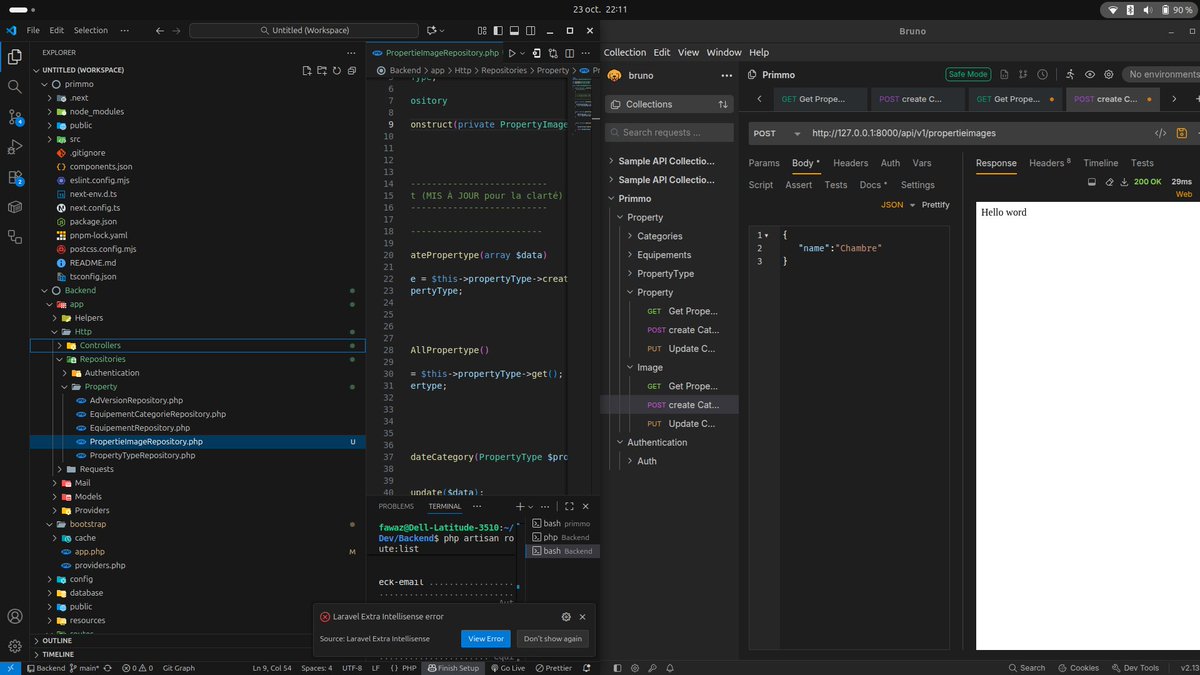Open the Source Control view in activity bar
The image size is (1200, 675).
[15, 117]
